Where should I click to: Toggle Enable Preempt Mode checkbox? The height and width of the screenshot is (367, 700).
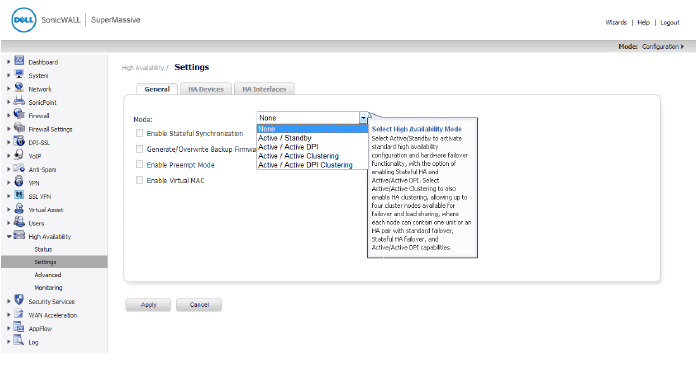(140, 164)
